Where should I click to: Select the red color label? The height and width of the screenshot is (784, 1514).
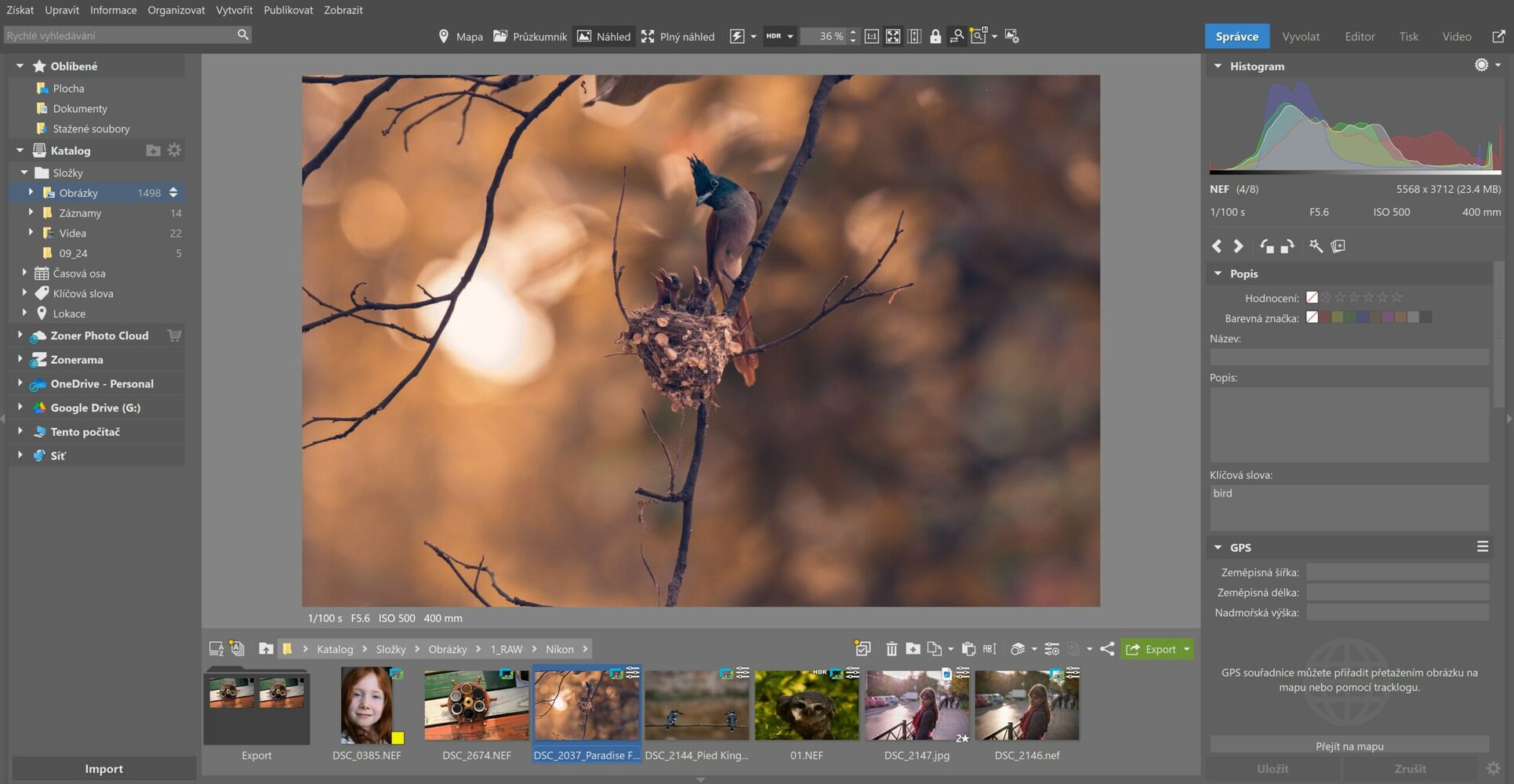[x=1325, y=318]
